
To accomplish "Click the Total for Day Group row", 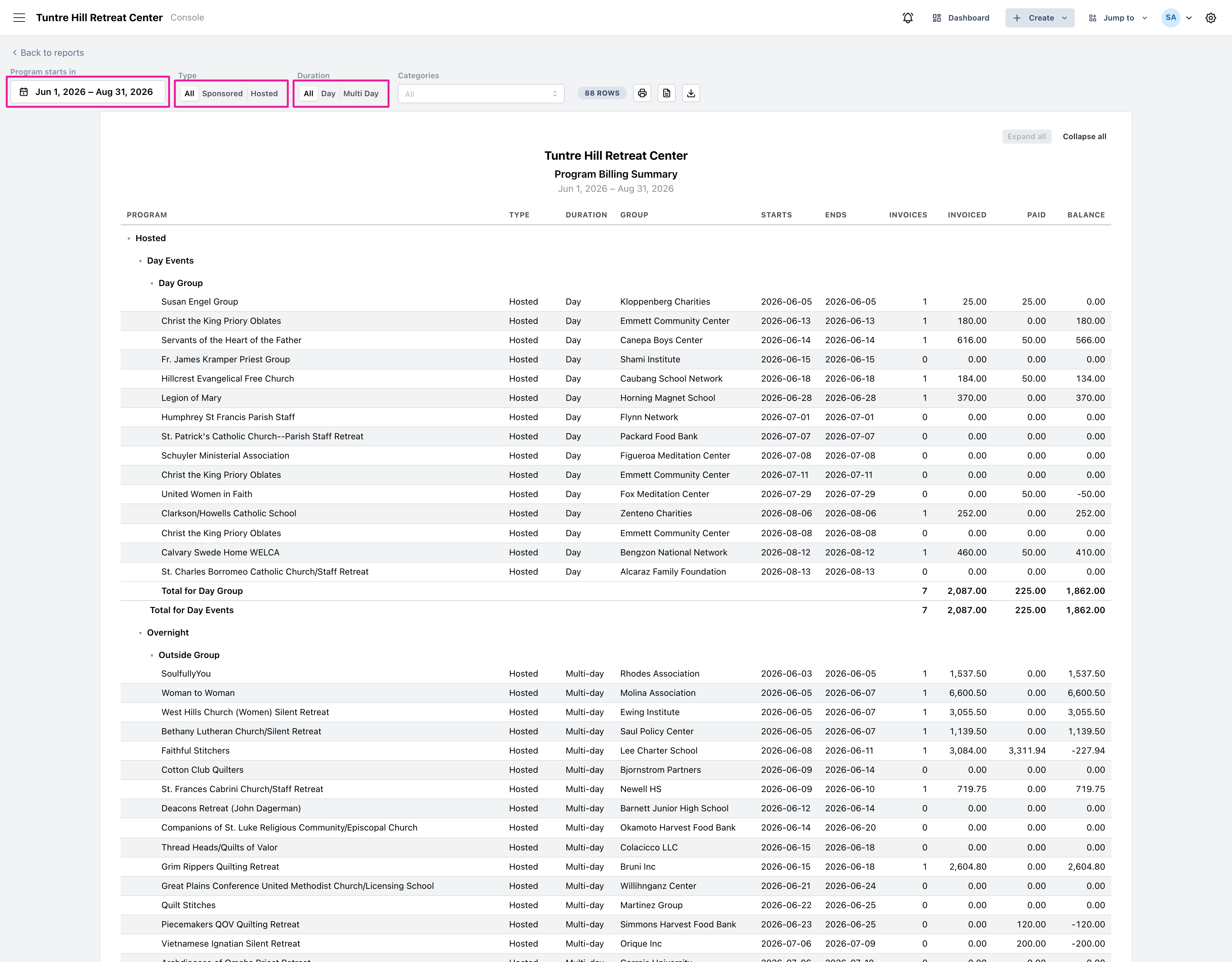I will pos(615,591).
